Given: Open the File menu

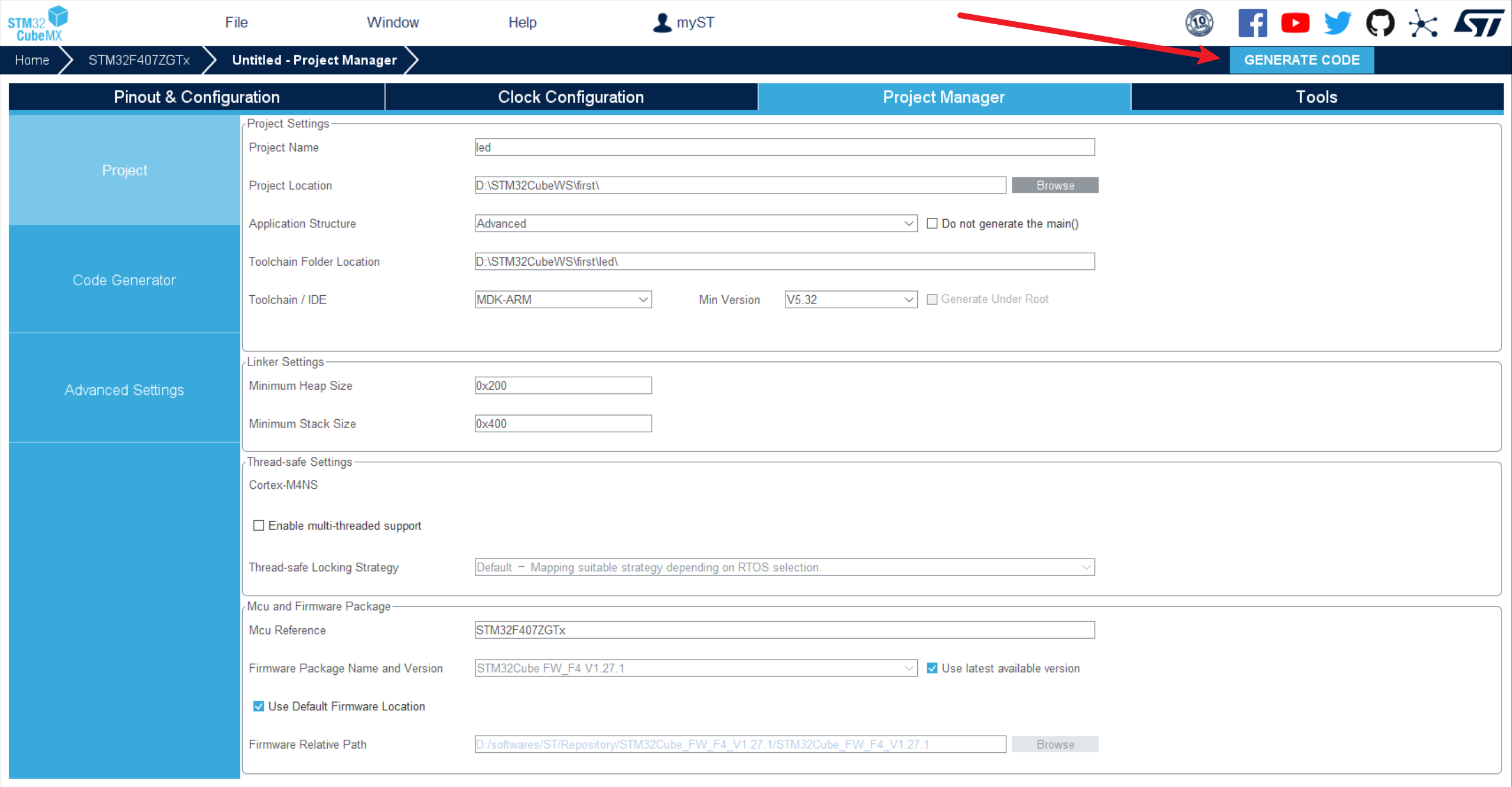Looking at the screenshot, I should coord(236,22).
